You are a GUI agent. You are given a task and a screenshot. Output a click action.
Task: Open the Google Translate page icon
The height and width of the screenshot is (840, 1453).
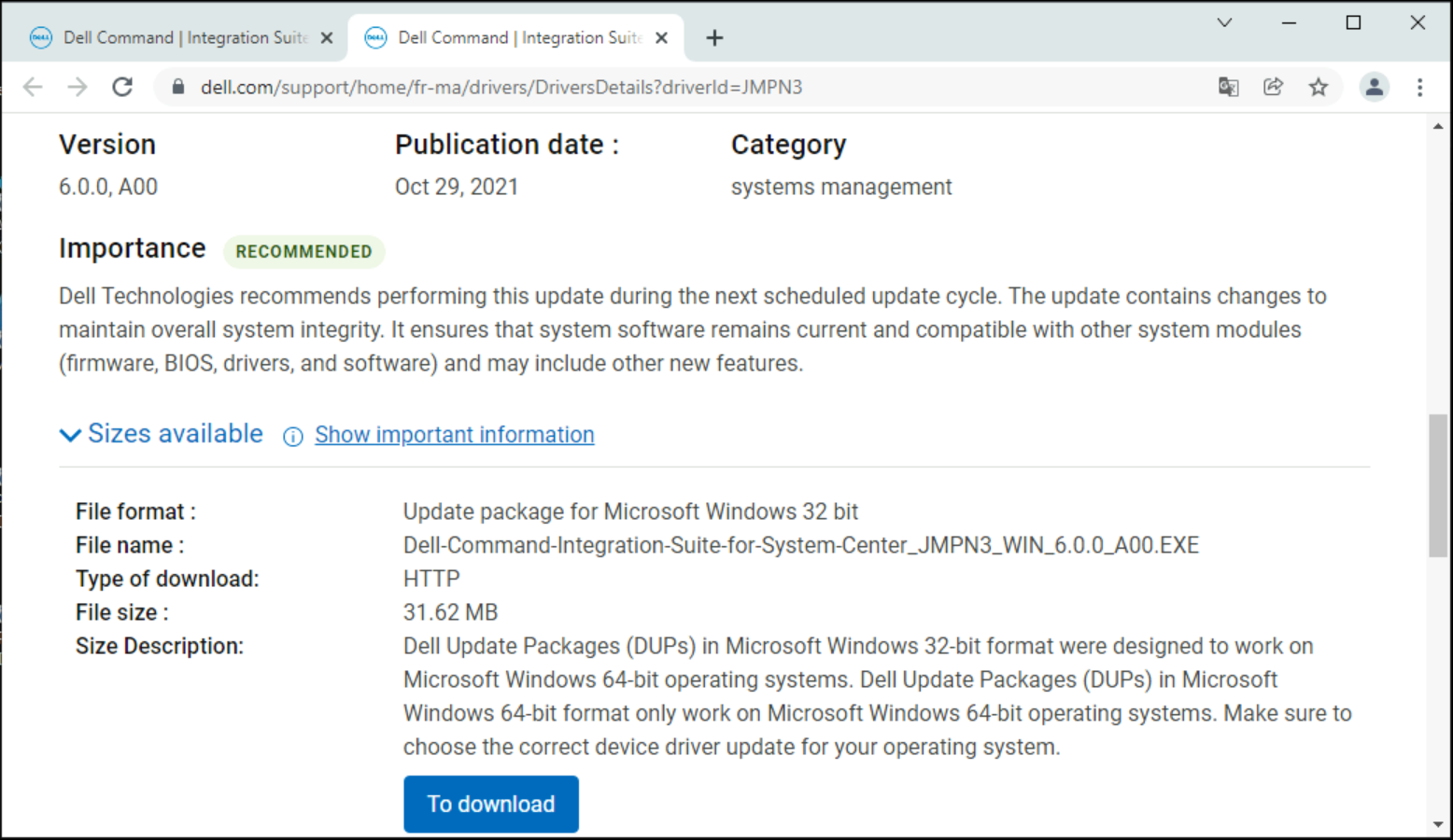click(x=1228, y=87)
